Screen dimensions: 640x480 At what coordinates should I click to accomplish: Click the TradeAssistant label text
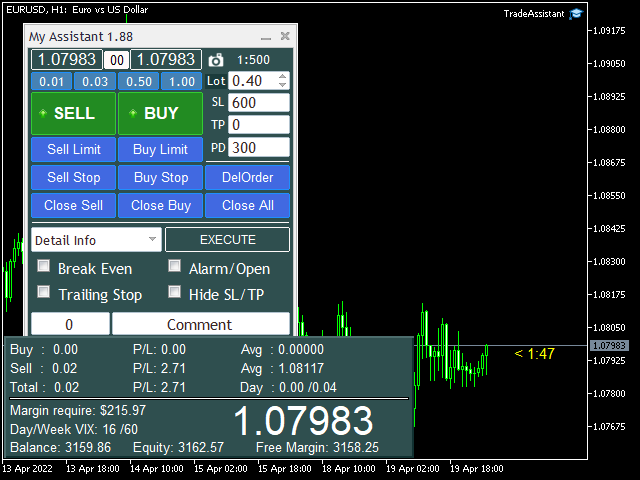[x=533, y=14]
